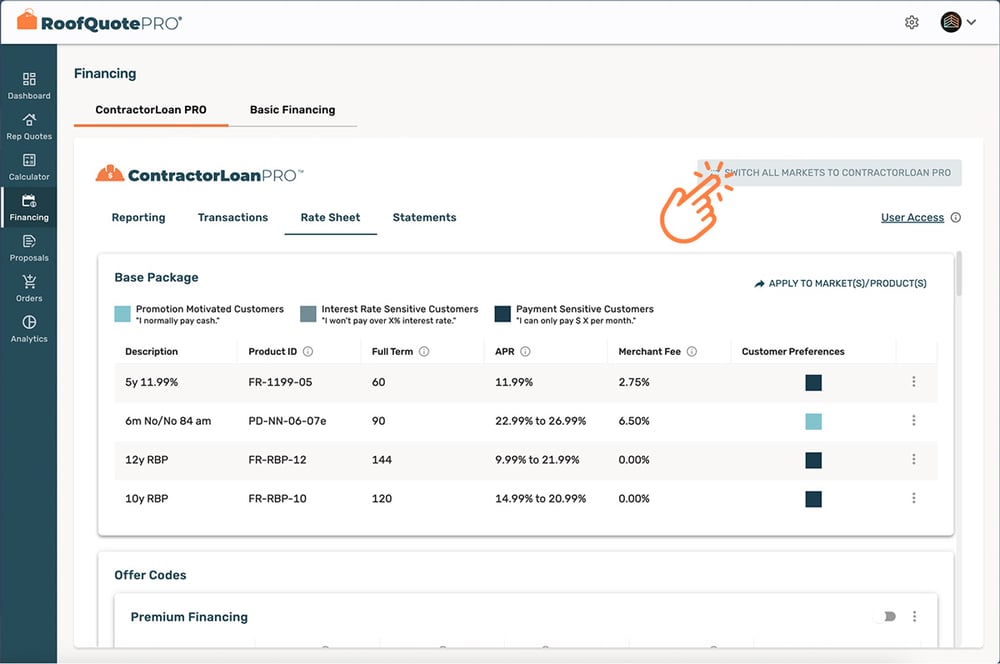This screenshot has height=664, width=1000.
Task: Click the Promotion Motivated Customers legend swatch
Action: [122, 314]
